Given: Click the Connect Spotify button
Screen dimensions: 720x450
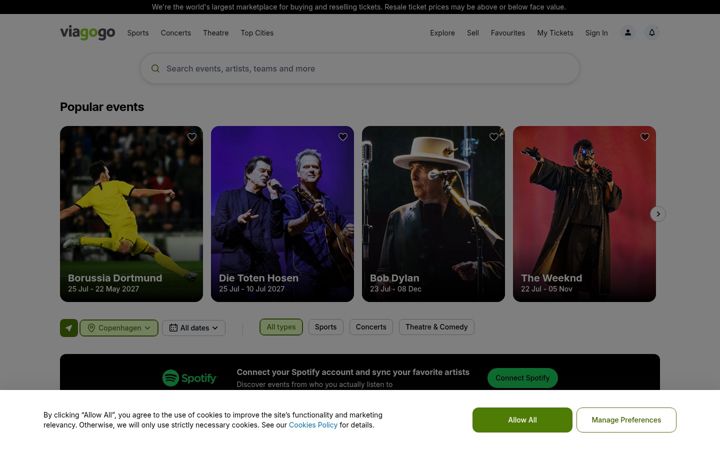Looking at the screenshot, I should [x=523, y=378].
